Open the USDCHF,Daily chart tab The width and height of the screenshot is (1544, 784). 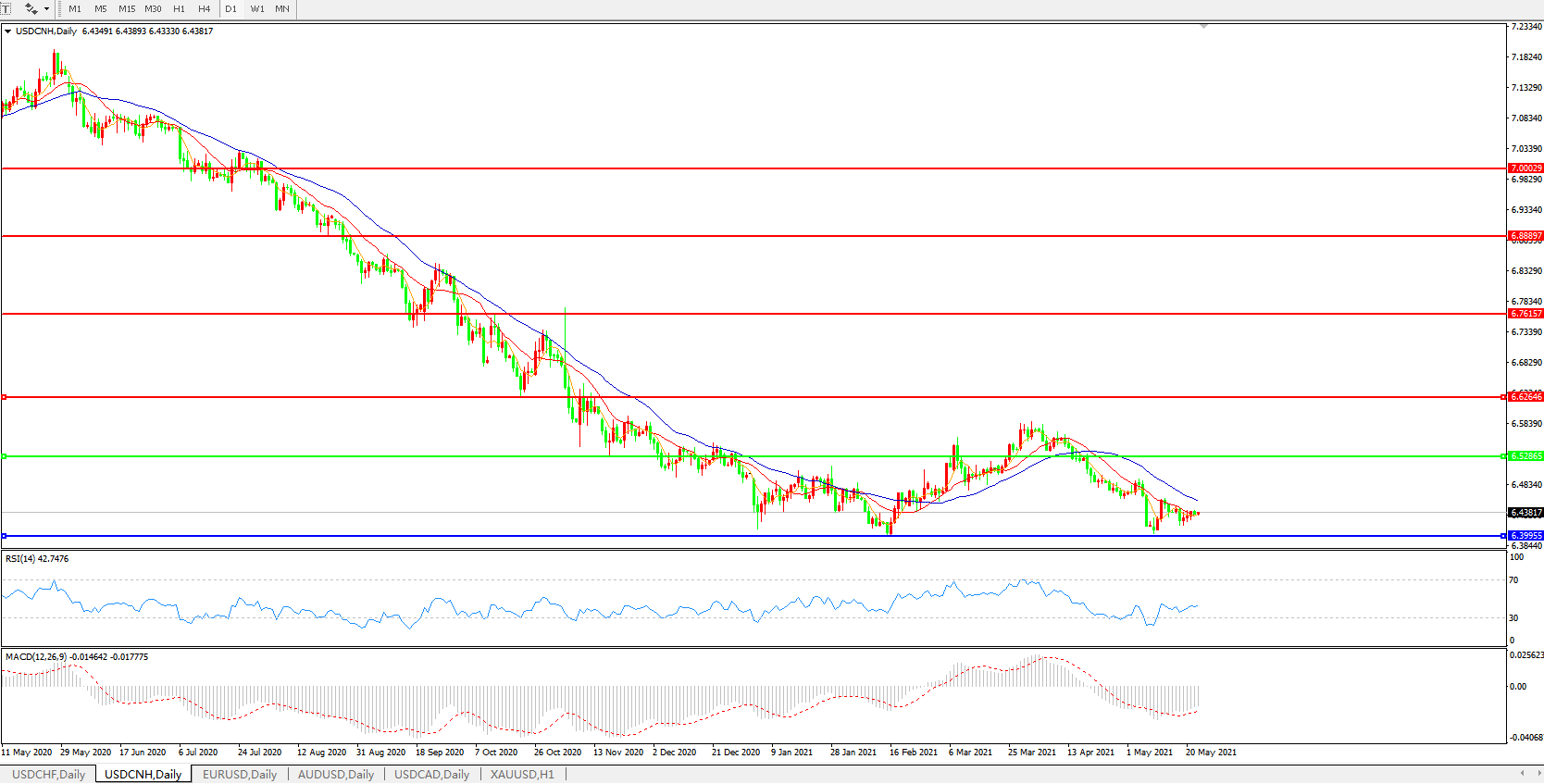tap(48, 774)
